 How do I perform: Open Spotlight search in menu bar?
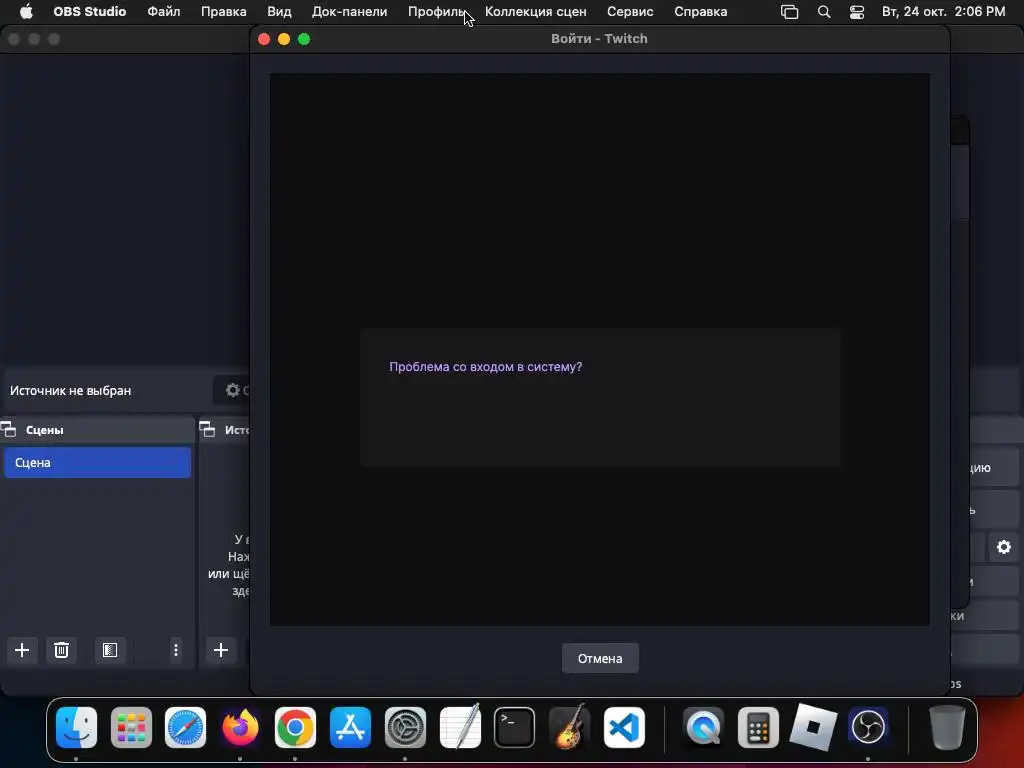tap(824, 12)
